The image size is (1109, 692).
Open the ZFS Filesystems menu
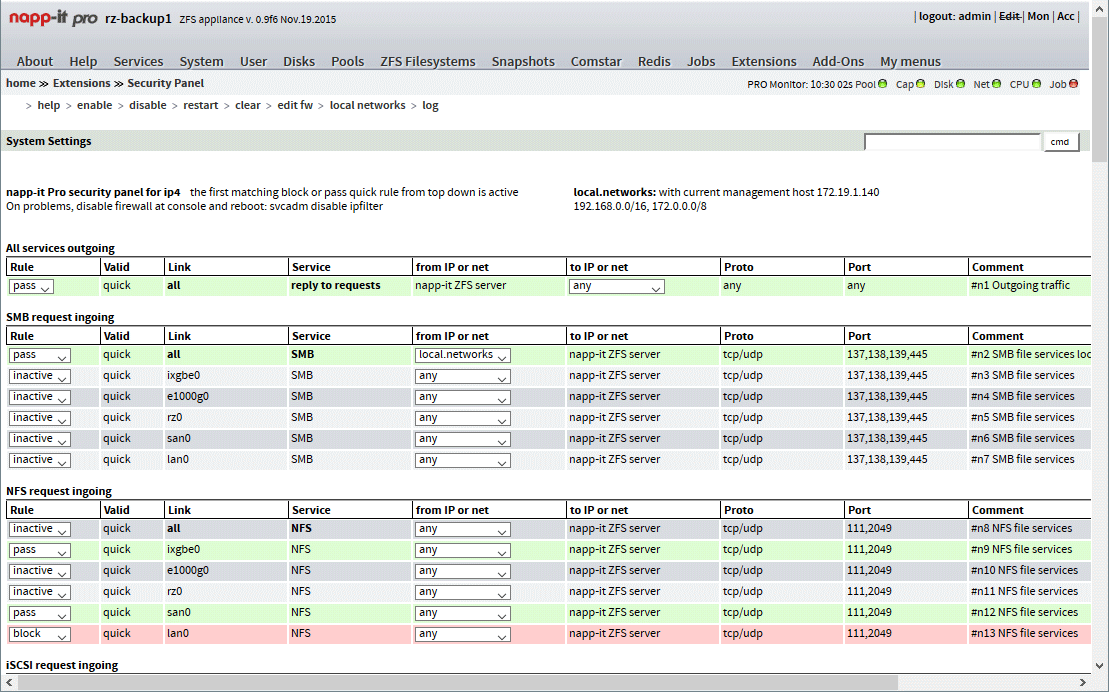[428, 62]
